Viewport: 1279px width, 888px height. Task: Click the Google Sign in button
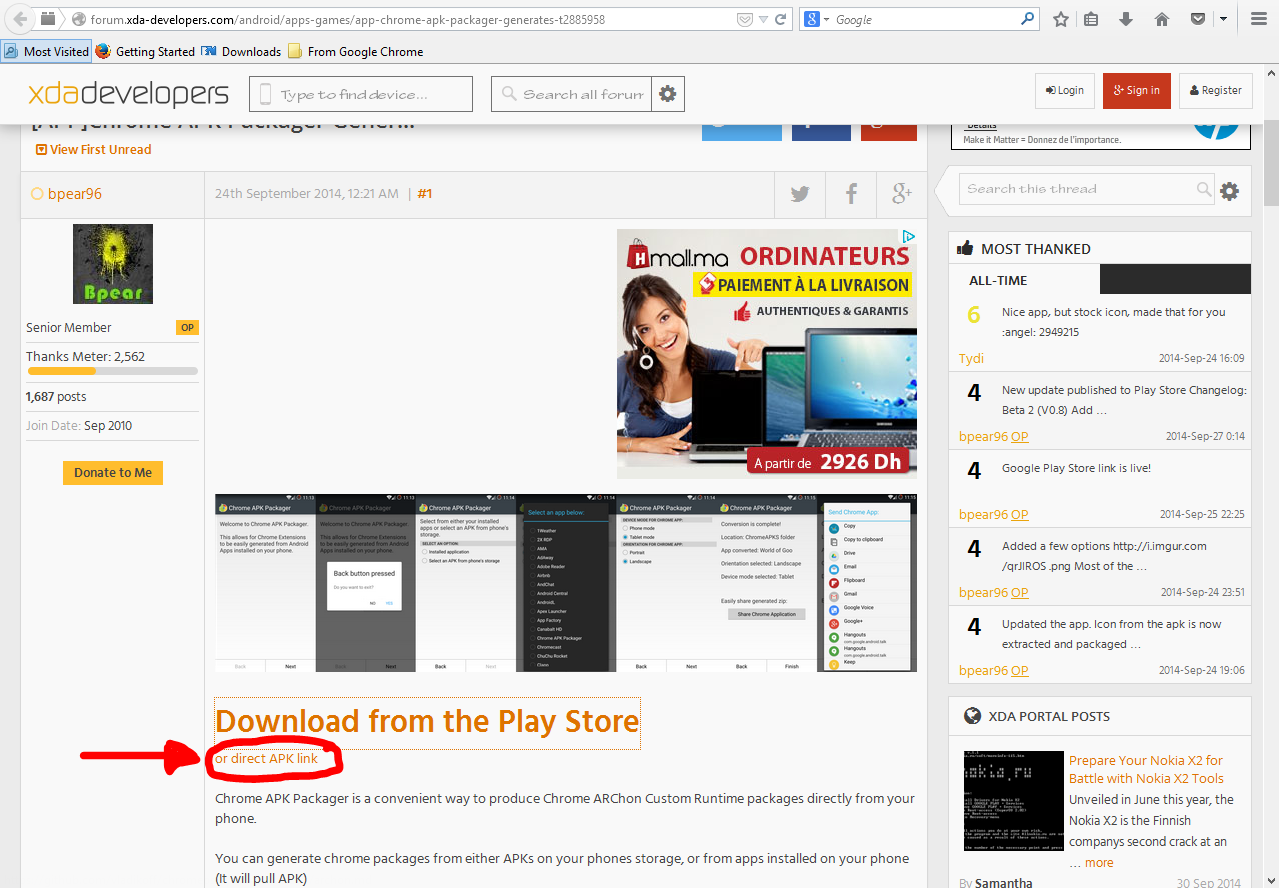(1137, 90)
